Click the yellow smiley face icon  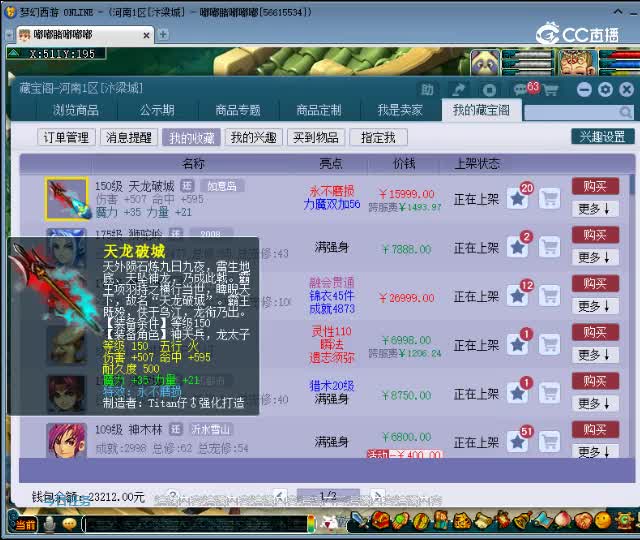coord(603,521)
